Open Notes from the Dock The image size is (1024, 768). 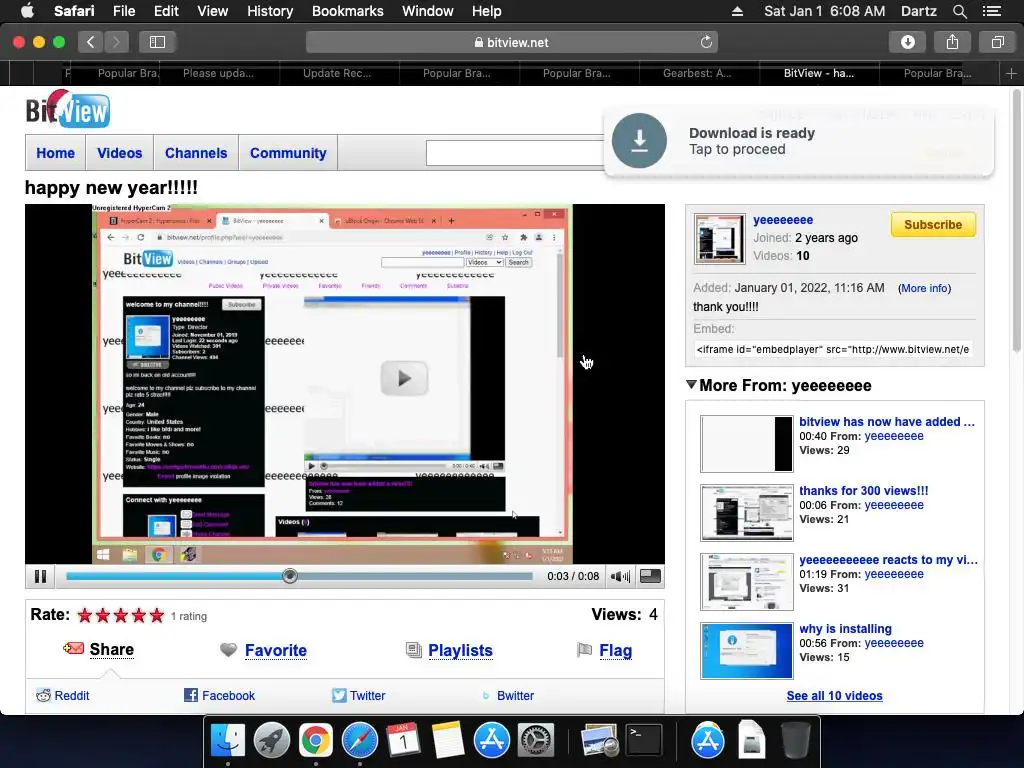pos(448,741)
